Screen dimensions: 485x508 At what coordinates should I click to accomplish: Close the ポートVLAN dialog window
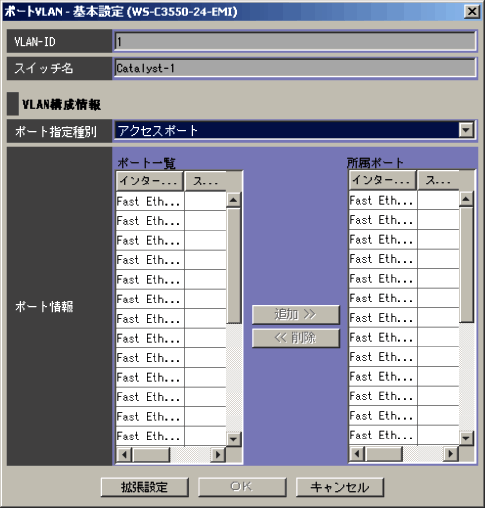(472, 12)
